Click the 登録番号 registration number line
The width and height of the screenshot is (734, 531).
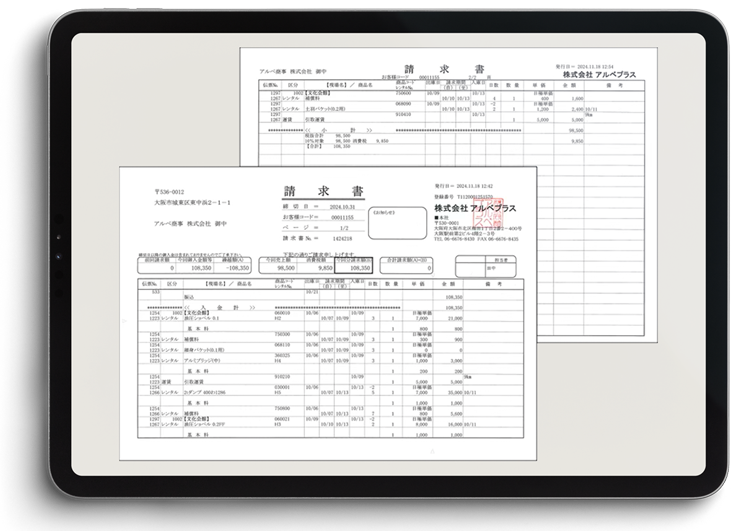(463, 197)
